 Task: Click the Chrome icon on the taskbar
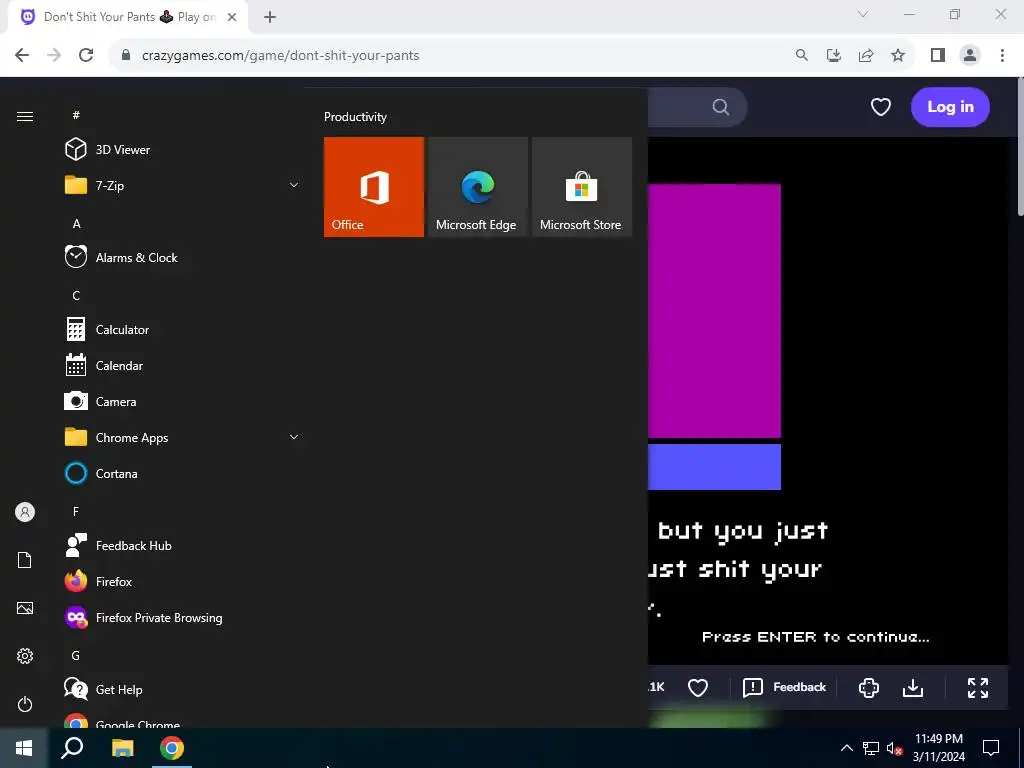(172, 748)
